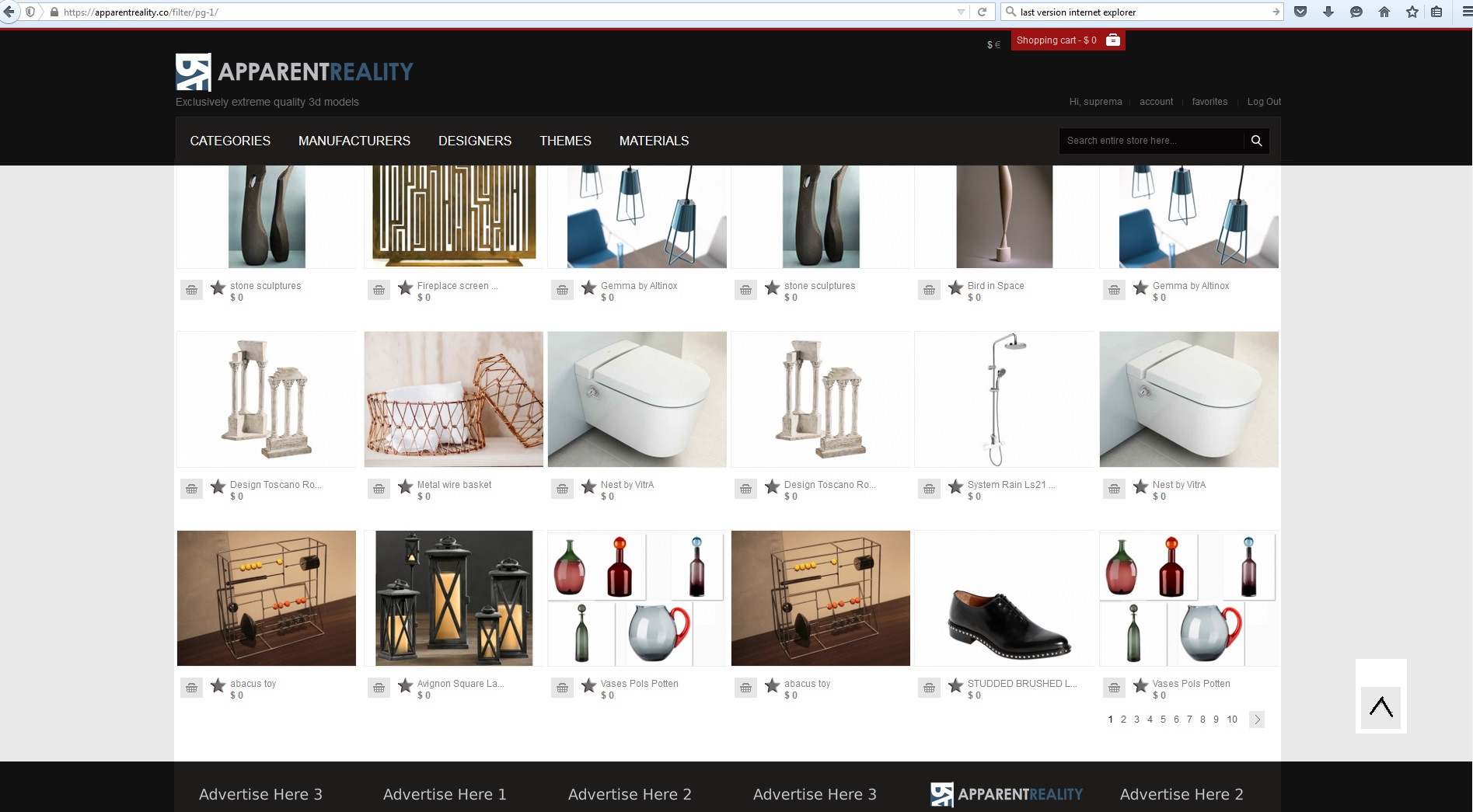The height and width of the screenshot is (812, 1473).
Task: Go to page 5
Action: (1163, 720)
